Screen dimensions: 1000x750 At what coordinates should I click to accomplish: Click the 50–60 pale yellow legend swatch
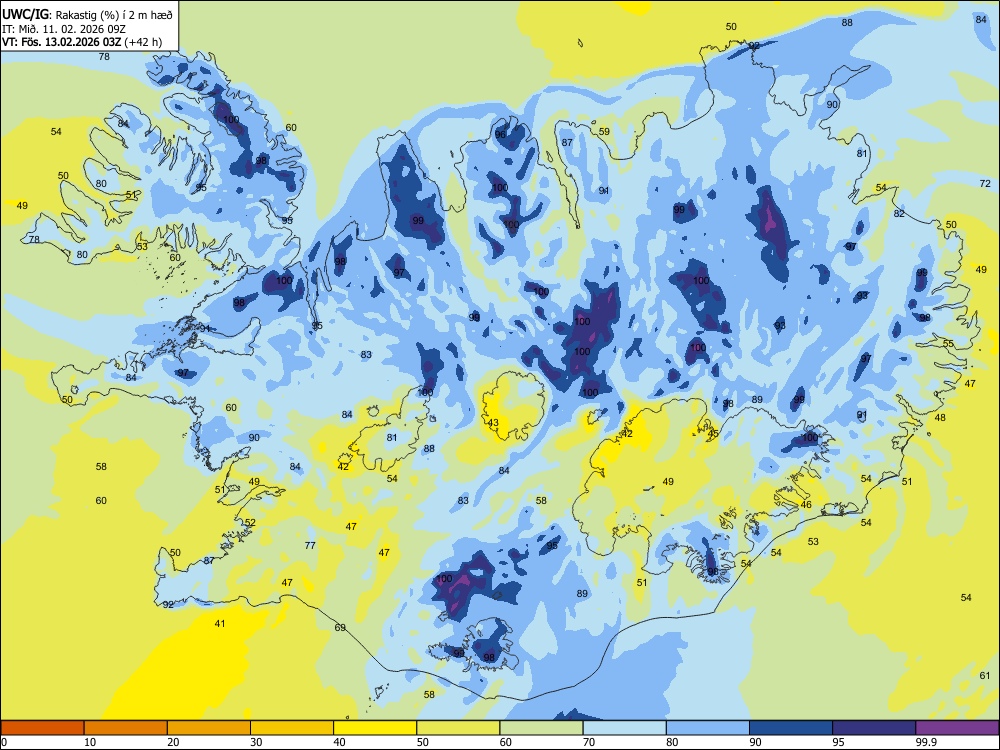click(x=459, y=728)
